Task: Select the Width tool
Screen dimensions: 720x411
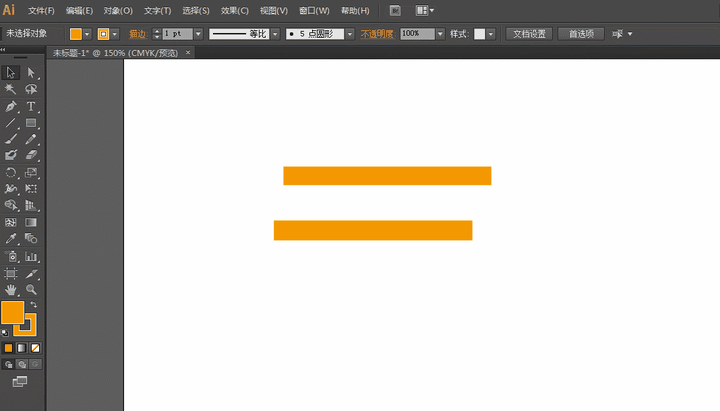Action: click(x=11, y=189)
